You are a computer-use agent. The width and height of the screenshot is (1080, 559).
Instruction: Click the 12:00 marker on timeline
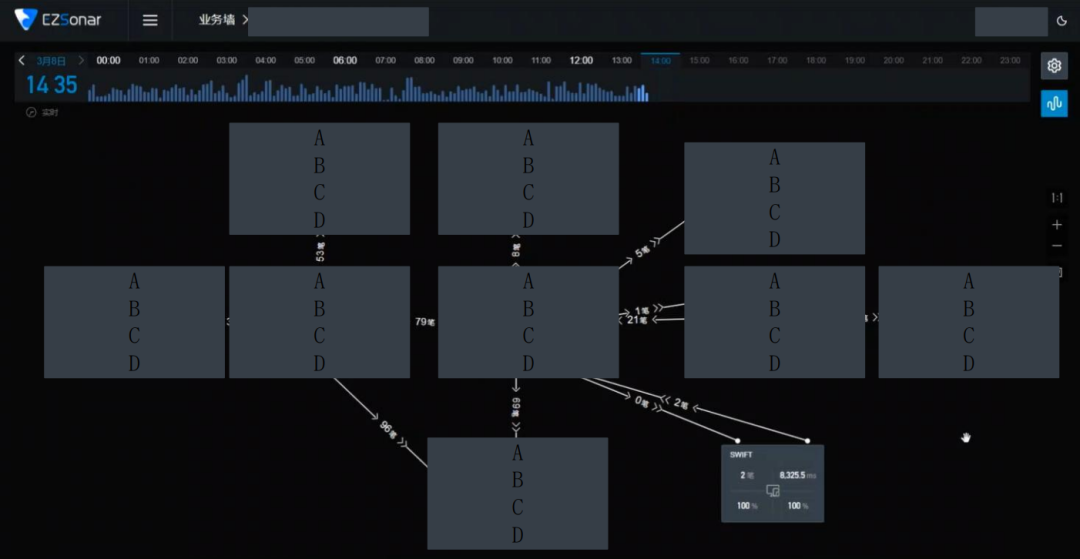(581, 61)
